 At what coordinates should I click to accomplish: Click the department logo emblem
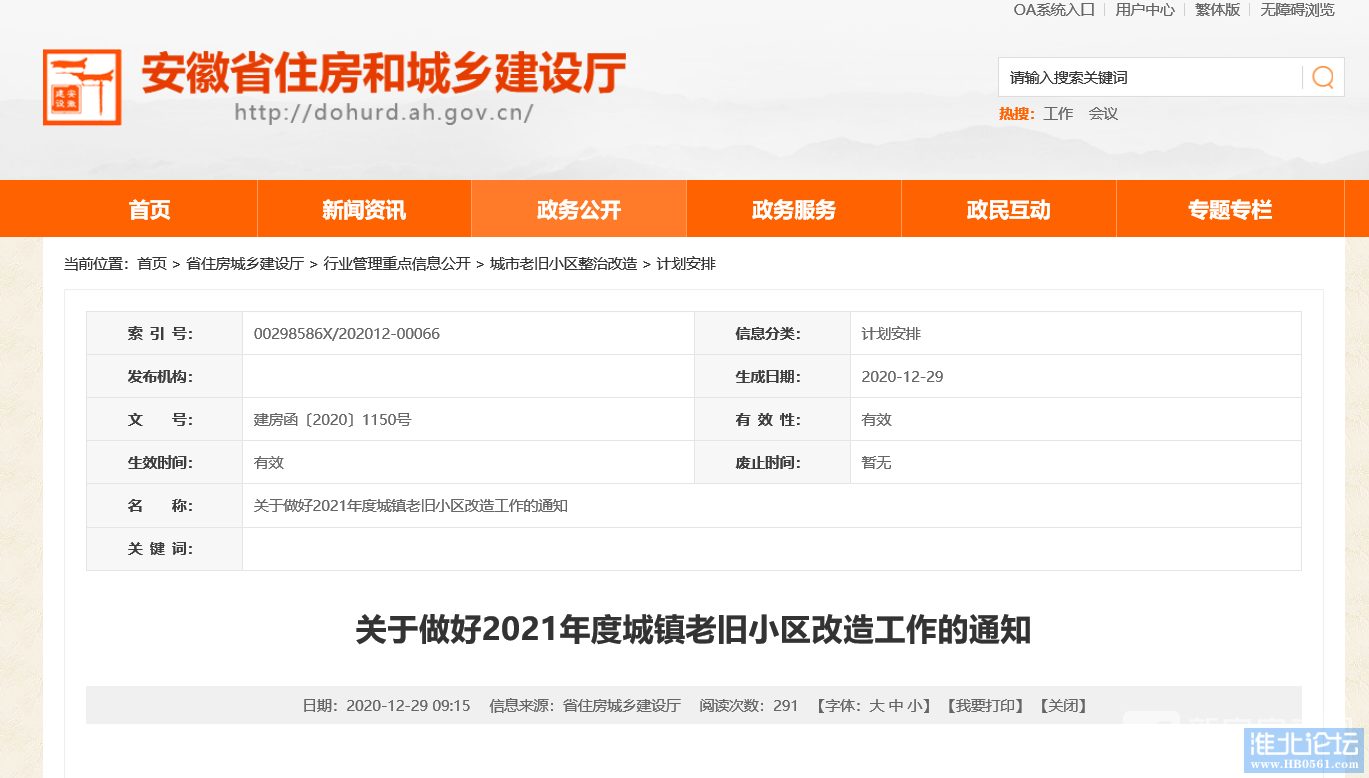[x=82, y=87]
